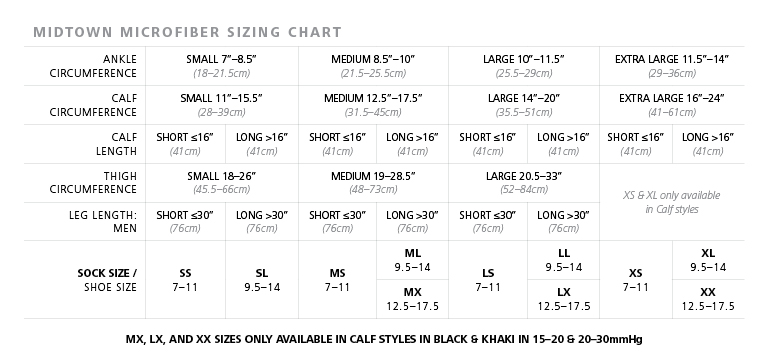Select the Large 14"–20" calf circumference cell
This screenshot has height=360, width=768.
(x=524, y=105)
